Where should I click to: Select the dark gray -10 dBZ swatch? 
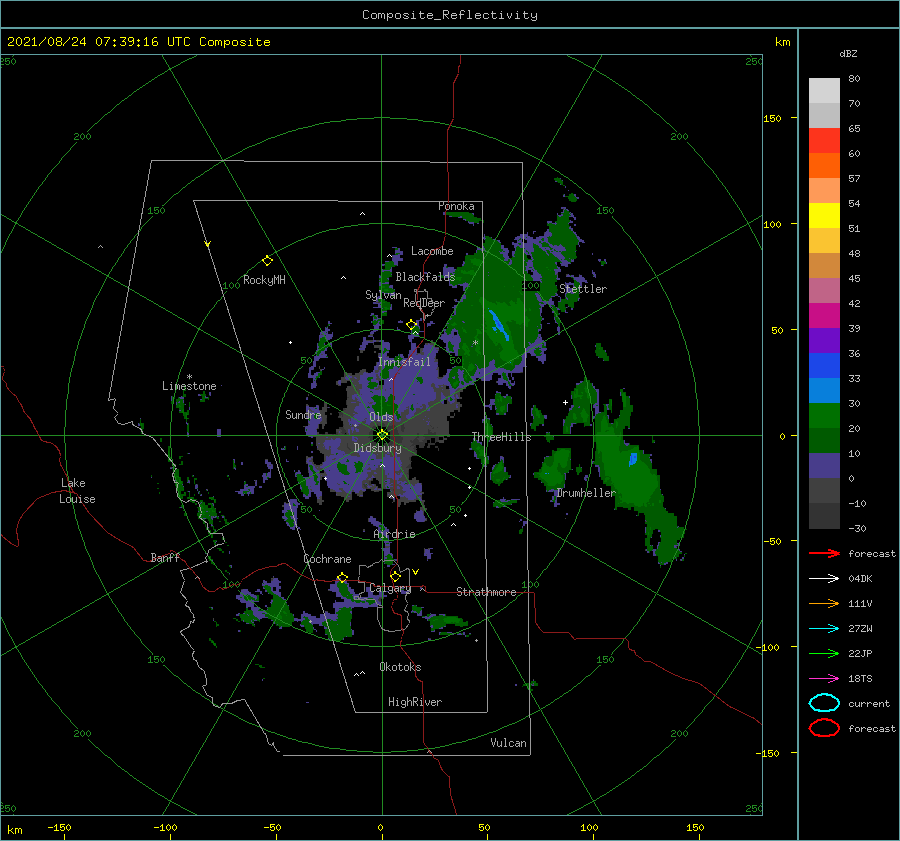coord(824,516)
